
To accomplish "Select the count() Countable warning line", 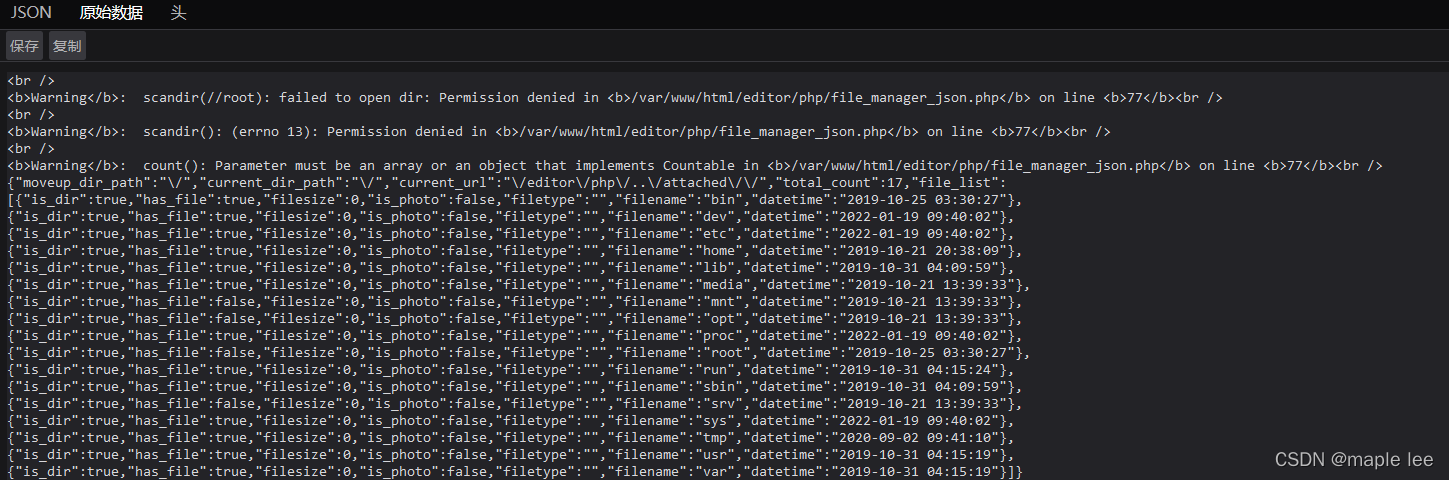I will click(695, 166).
